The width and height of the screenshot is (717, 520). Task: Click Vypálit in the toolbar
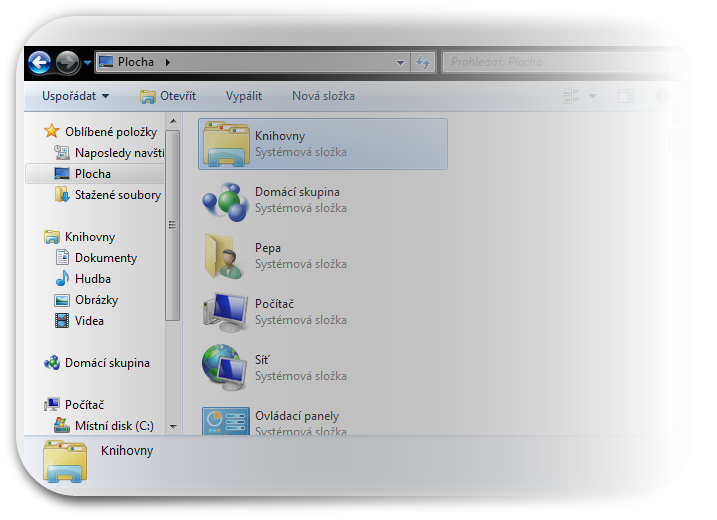[244, 96]
